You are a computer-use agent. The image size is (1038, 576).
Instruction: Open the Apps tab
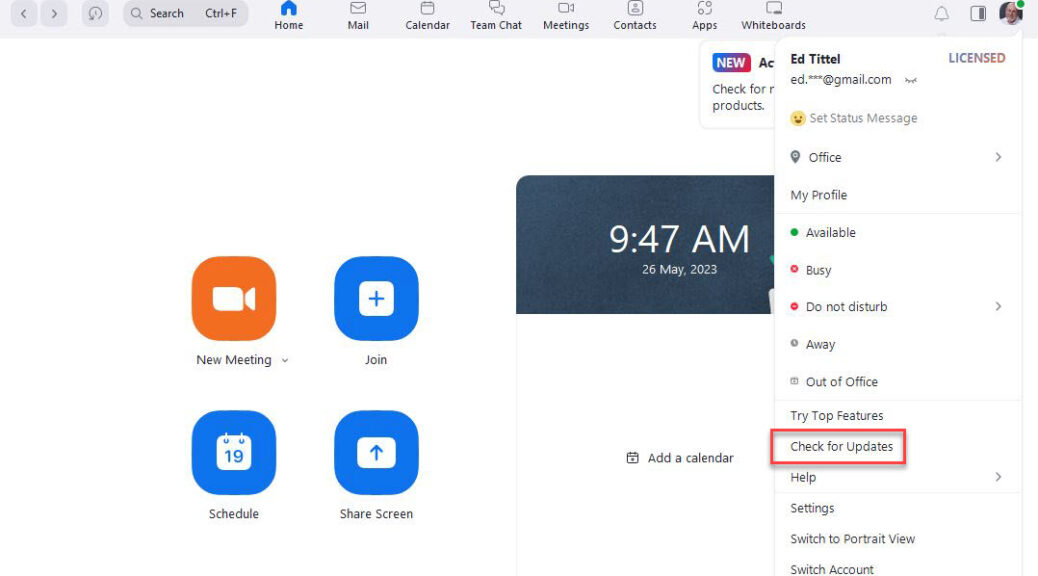704,16
